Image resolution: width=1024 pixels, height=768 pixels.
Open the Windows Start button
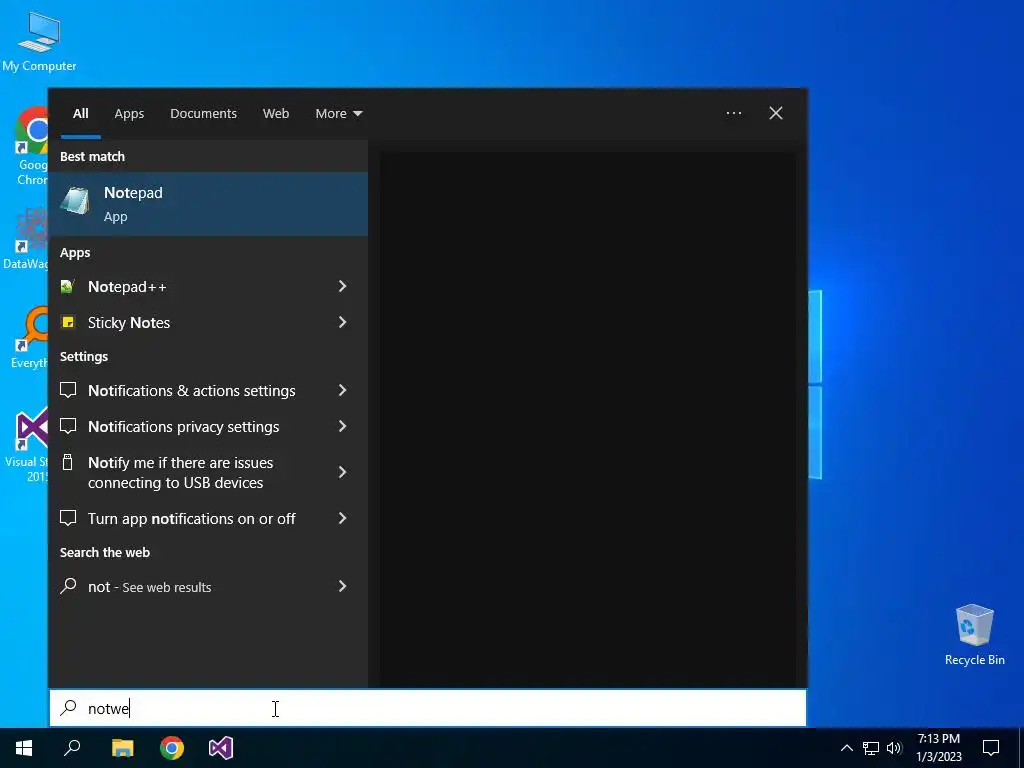click(24, 748)
